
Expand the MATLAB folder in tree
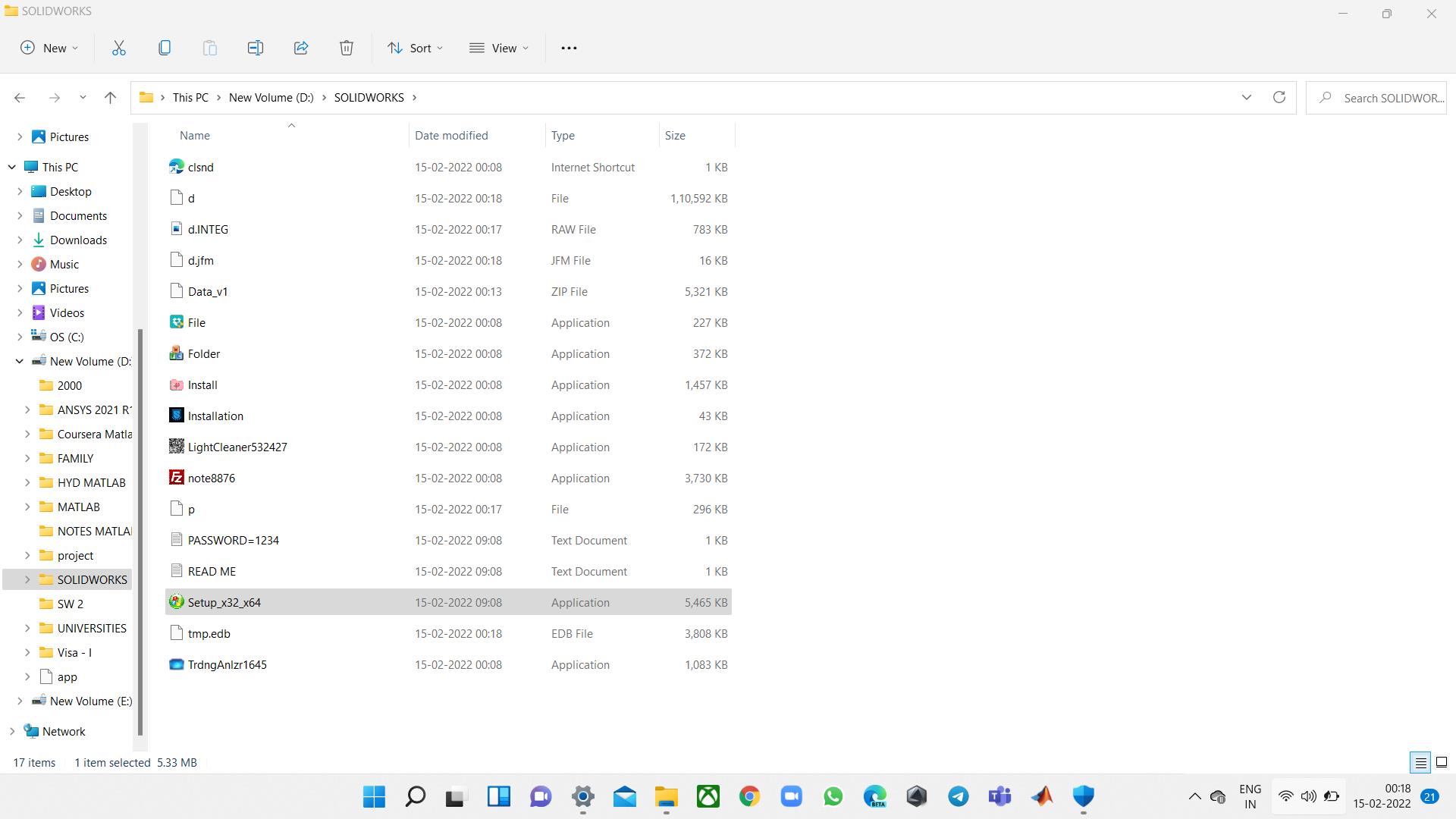coord(28,507)
